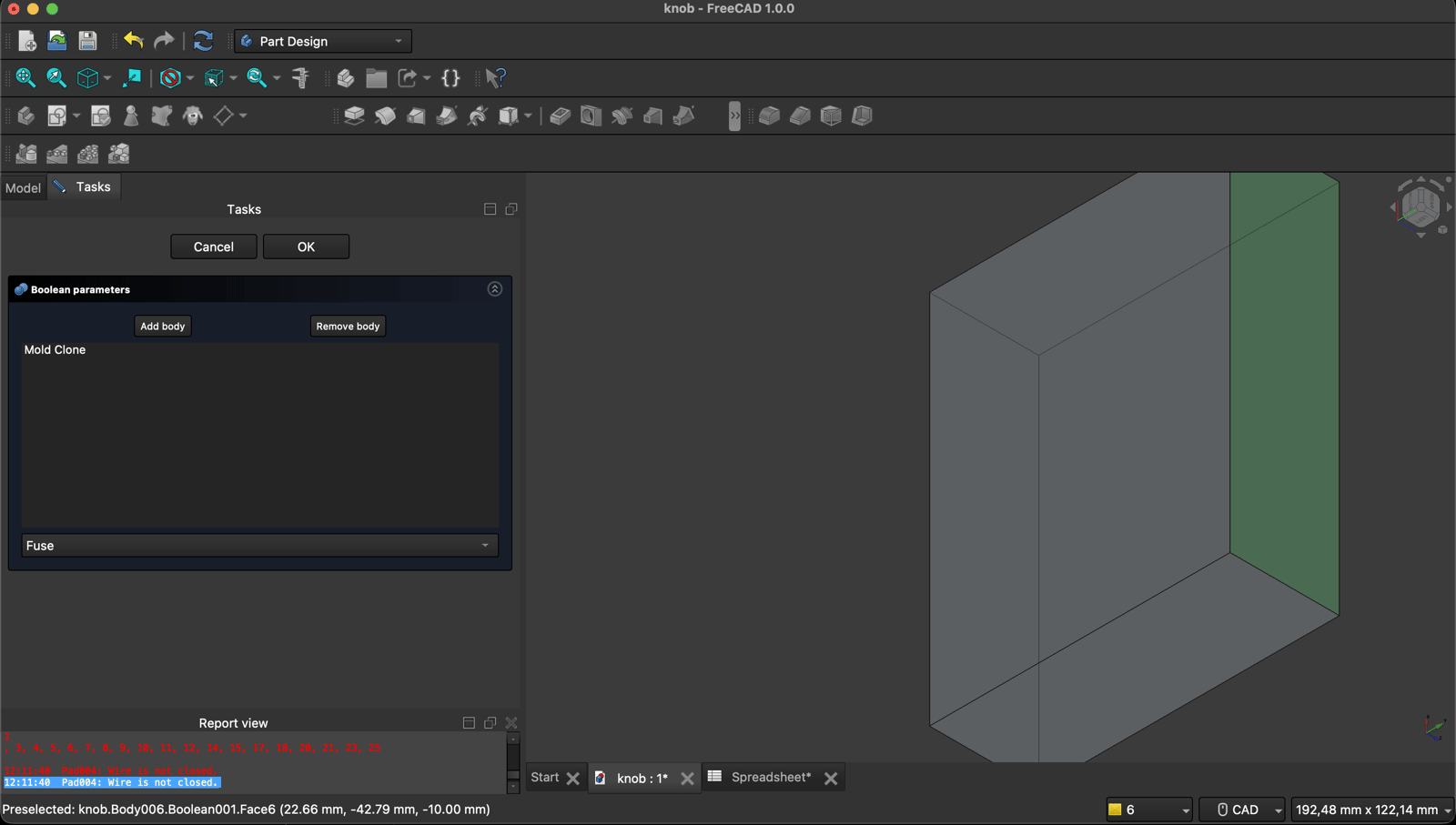Confirm with the OK button
This screenshot has width=1456, height=825.
pyautogui.click(x=306, y=246)
